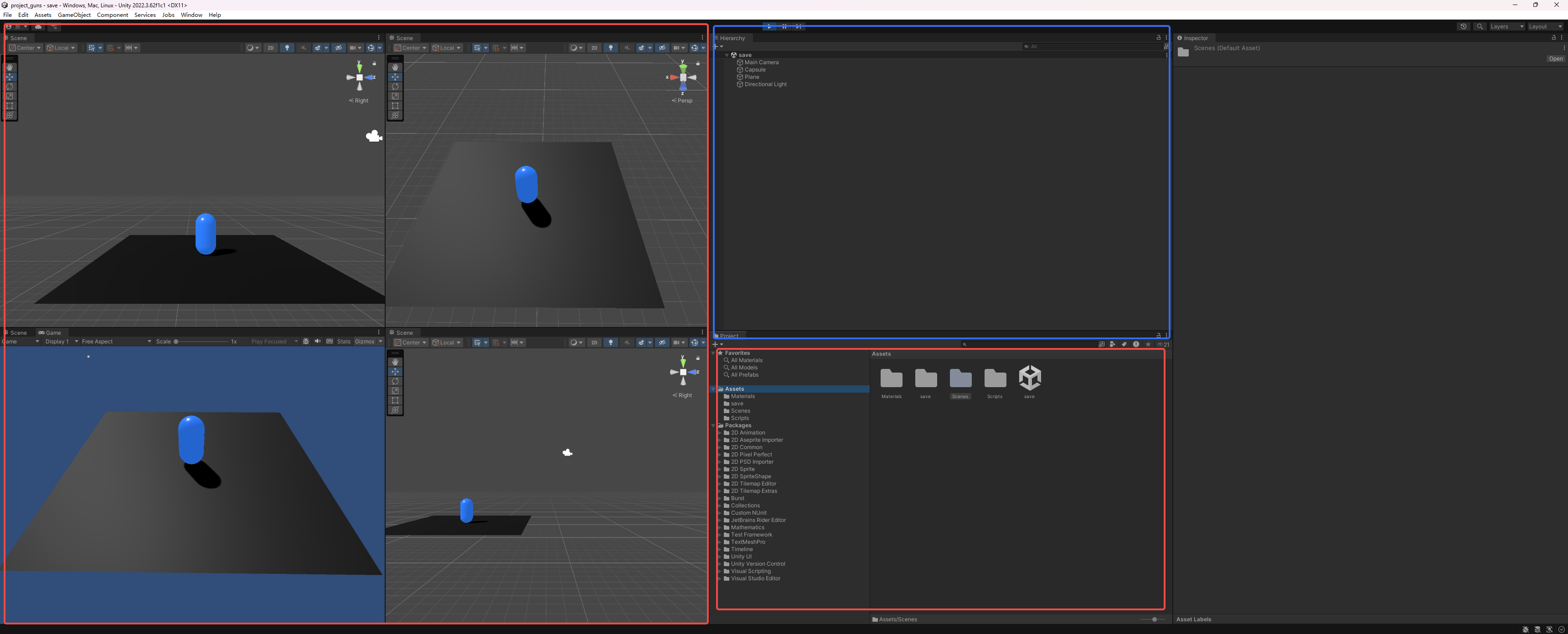Open the Undo History icon near Layers
This screenshot has height=634, width=1568.
coord(1463,27)
